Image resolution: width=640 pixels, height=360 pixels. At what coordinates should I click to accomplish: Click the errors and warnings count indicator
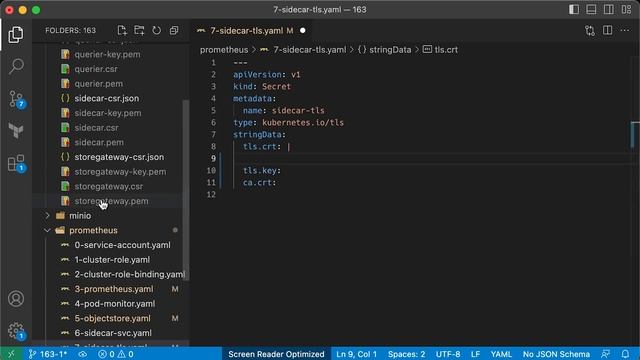pyautogui.click(x=116, y=354)
